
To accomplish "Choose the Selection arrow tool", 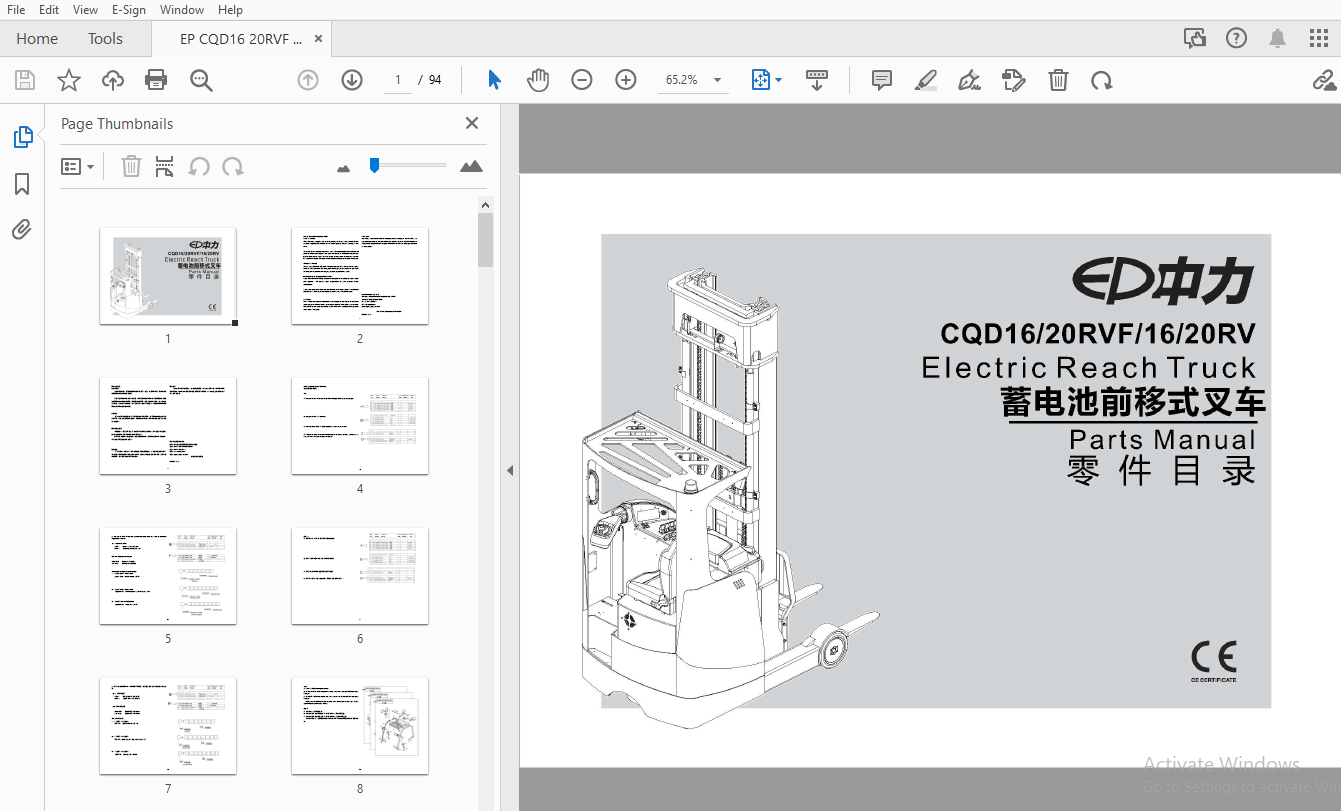I will [x=494, y=80].
